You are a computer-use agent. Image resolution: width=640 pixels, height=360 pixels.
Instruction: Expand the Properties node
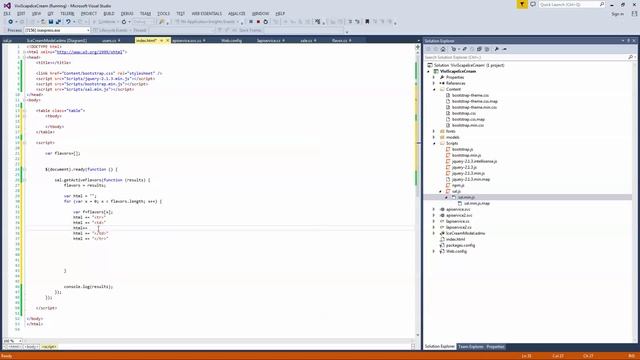point(434,77)
